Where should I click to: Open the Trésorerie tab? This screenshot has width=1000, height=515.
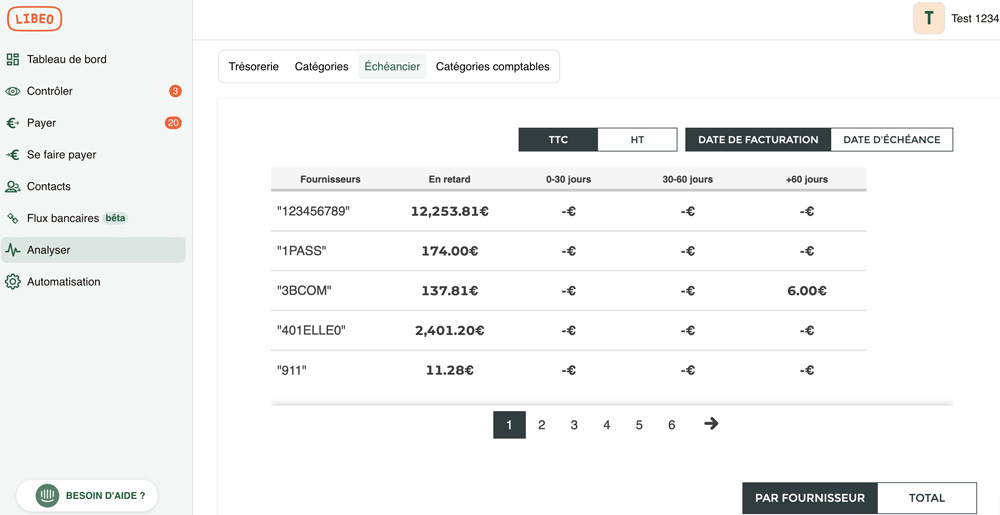[x=253, y=67]
